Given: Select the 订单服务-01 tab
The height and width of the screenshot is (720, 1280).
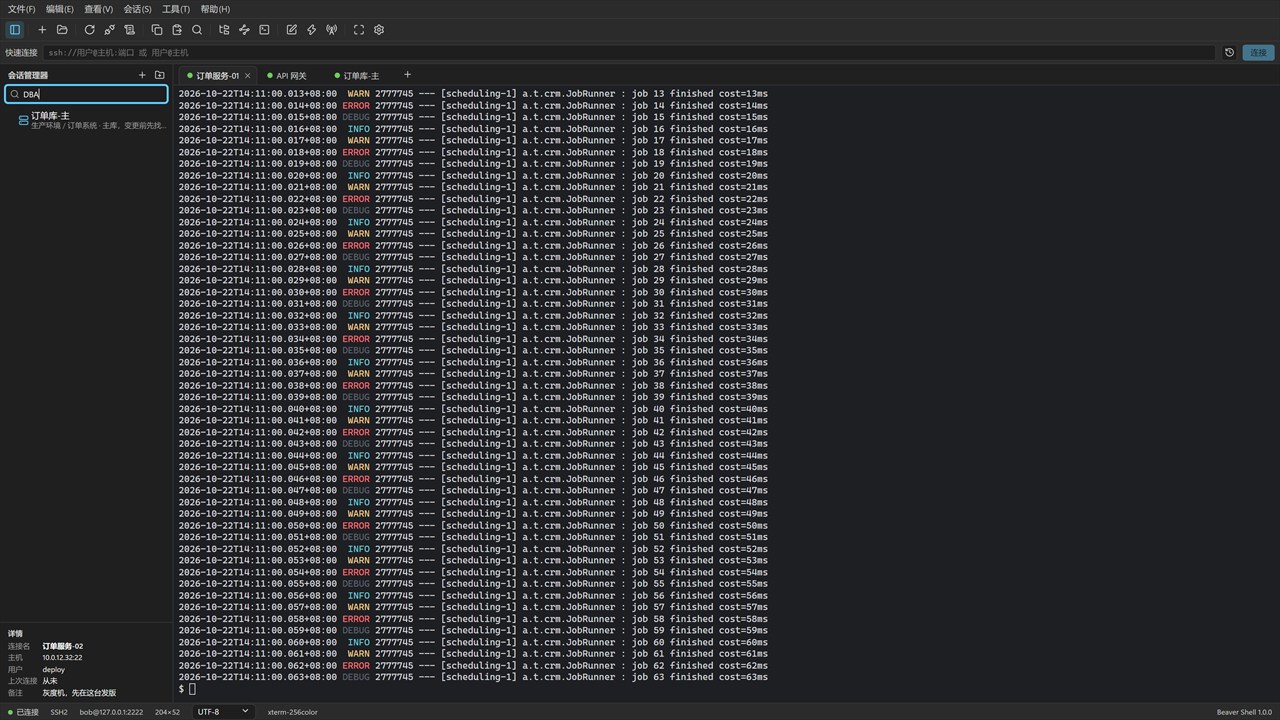Looking at the screenshot, I should (217, 76).
